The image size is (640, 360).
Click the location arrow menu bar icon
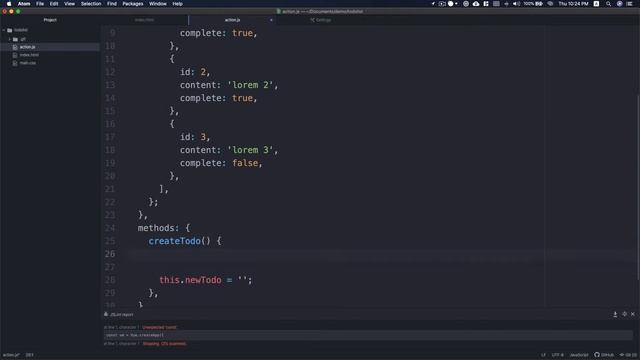pyautogui.click(x=433, y=4)
